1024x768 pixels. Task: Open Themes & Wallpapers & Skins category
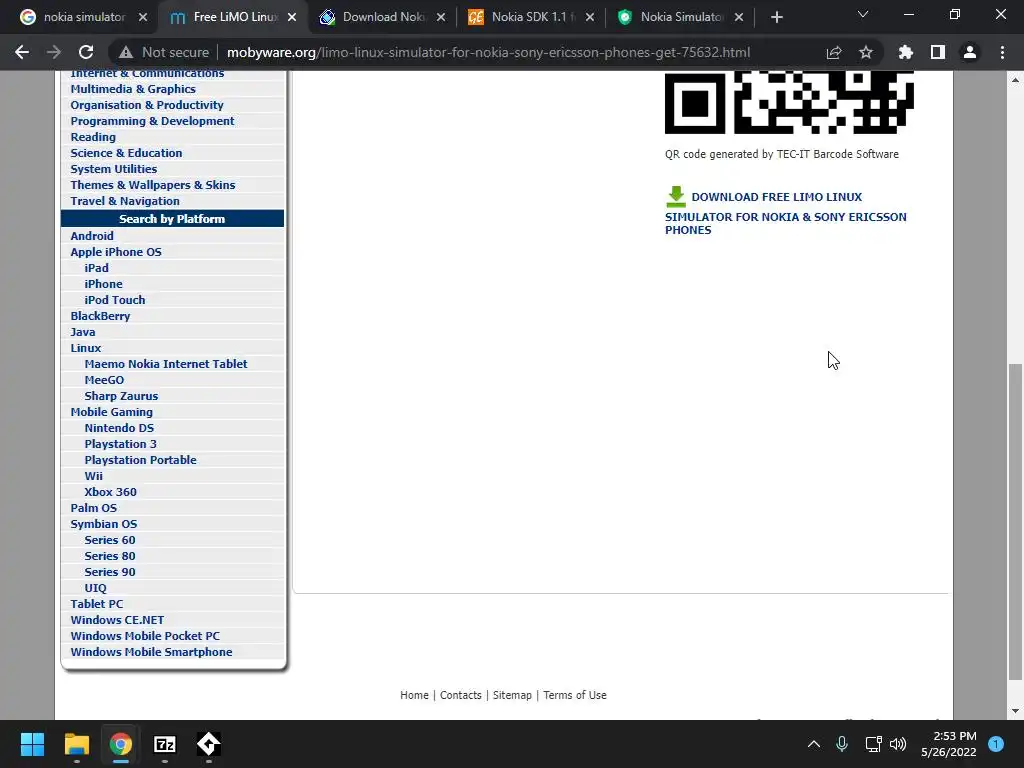click(x=153, y=185)
